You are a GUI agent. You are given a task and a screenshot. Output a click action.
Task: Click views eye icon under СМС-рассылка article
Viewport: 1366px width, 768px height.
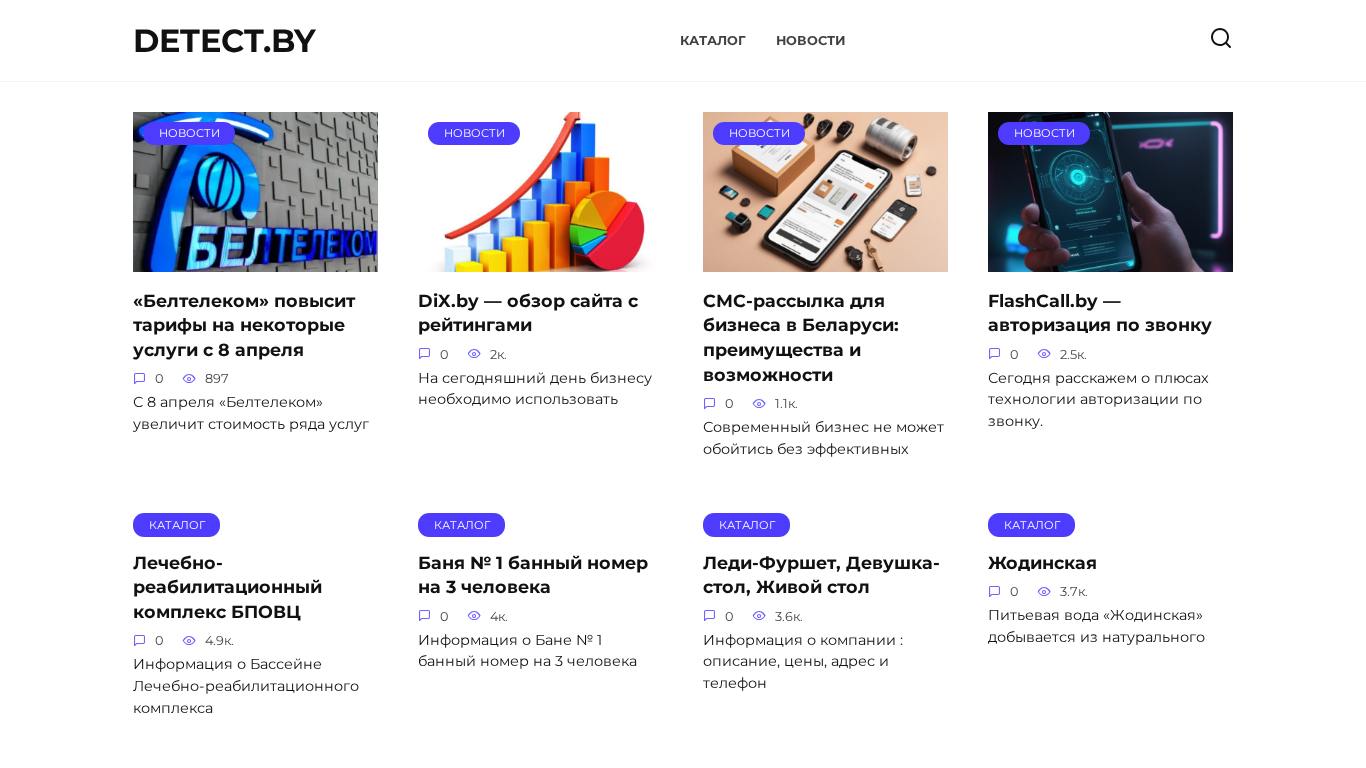point(759,404)
